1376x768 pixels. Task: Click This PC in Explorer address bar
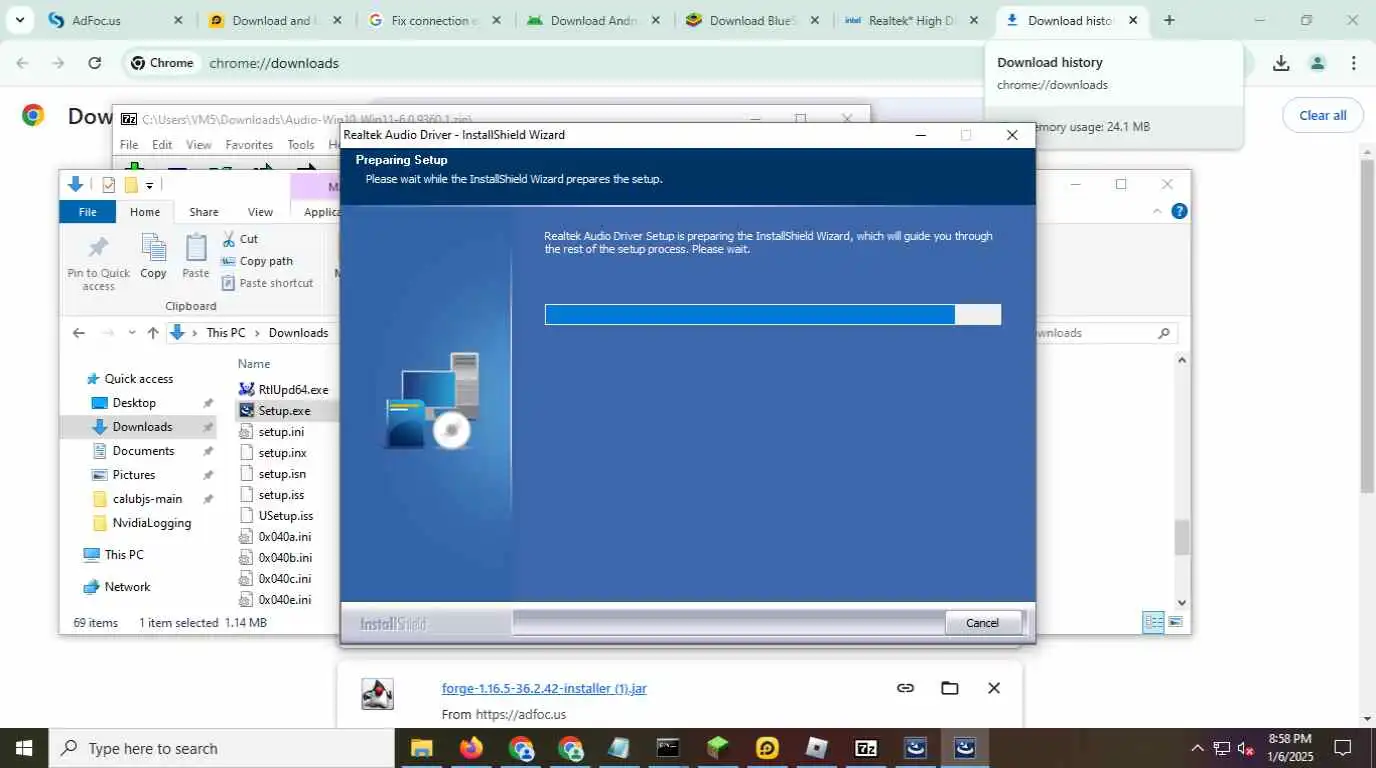225,333
